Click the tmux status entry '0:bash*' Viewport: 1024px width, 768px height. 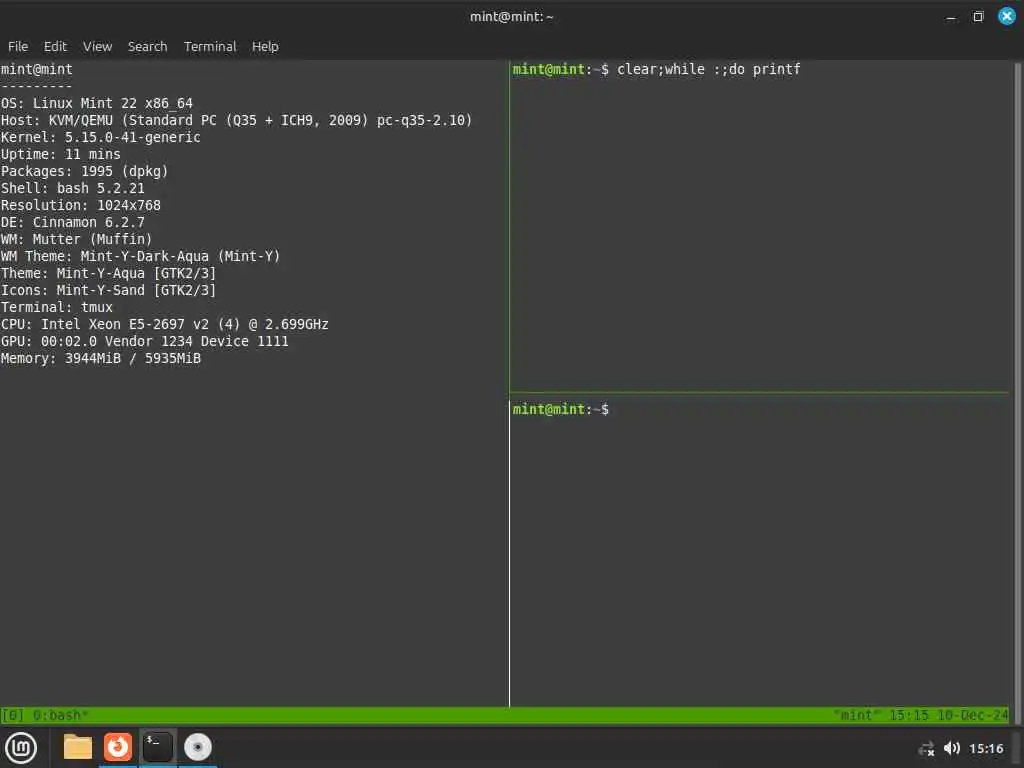[60, 716]
